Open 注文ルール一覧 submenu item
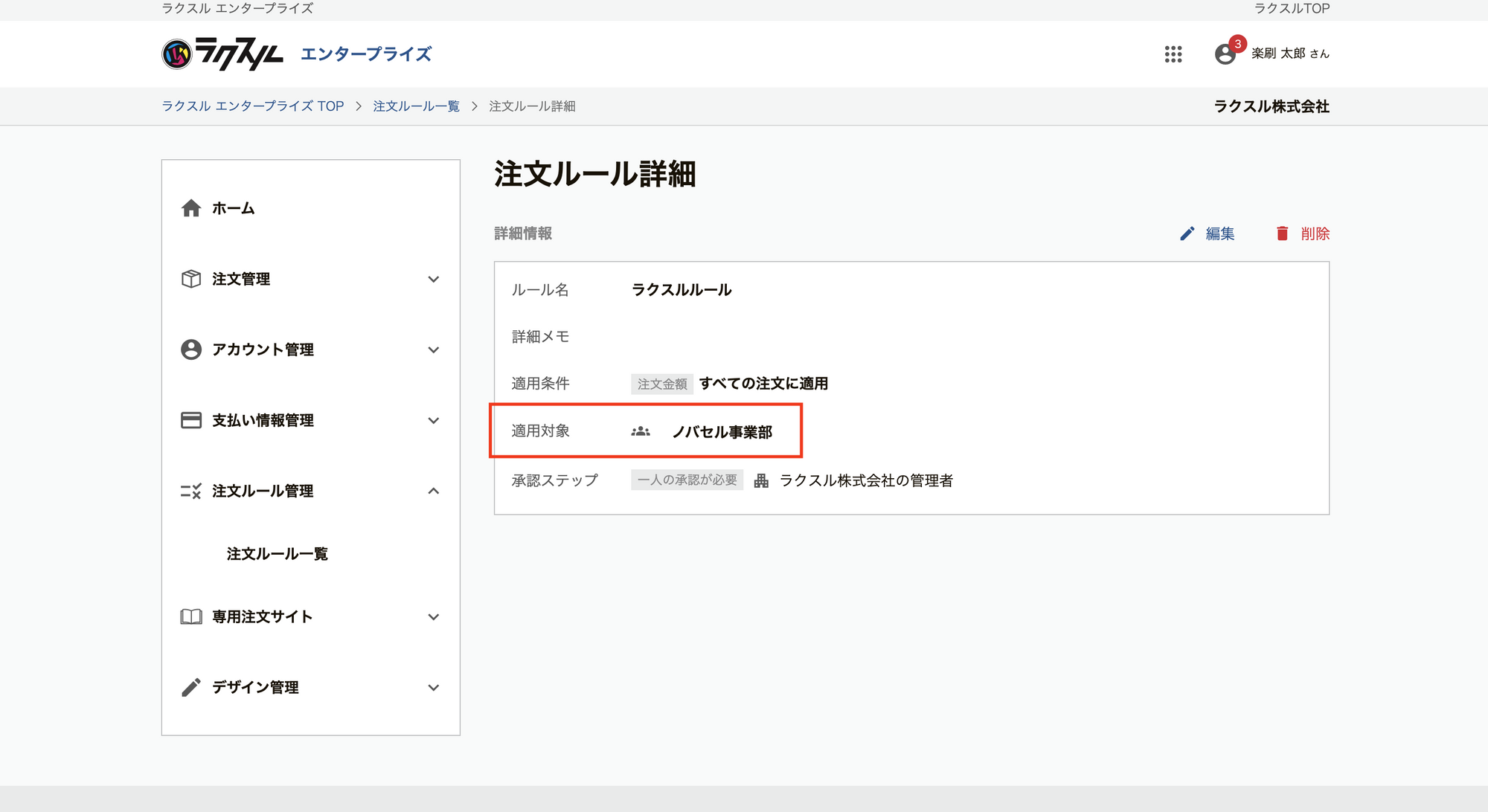The image size is (1488, 812). pos(278,554)
